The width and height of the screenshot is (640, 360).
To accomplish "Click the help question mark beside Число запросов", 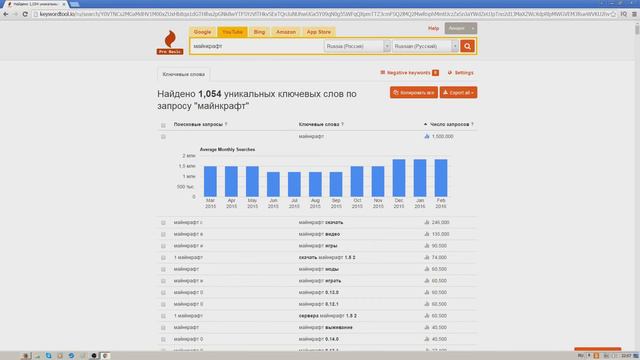I will [472, 124].
